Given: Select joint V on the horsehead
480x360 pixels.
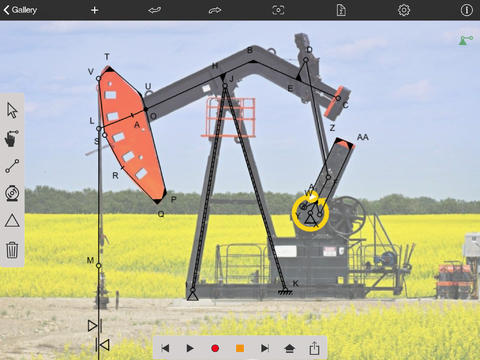Looking at the screenshot, I should click(x=98, y=78).
